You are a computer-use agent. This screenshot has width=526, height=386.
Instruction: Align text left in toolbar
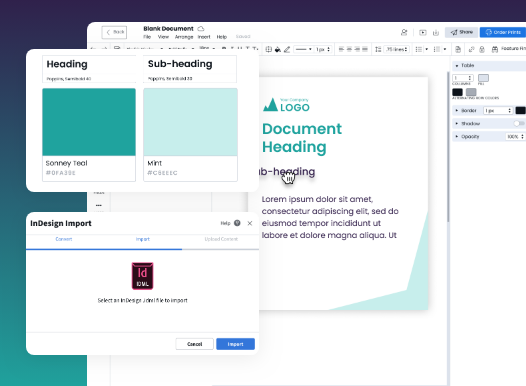(341, 49)
